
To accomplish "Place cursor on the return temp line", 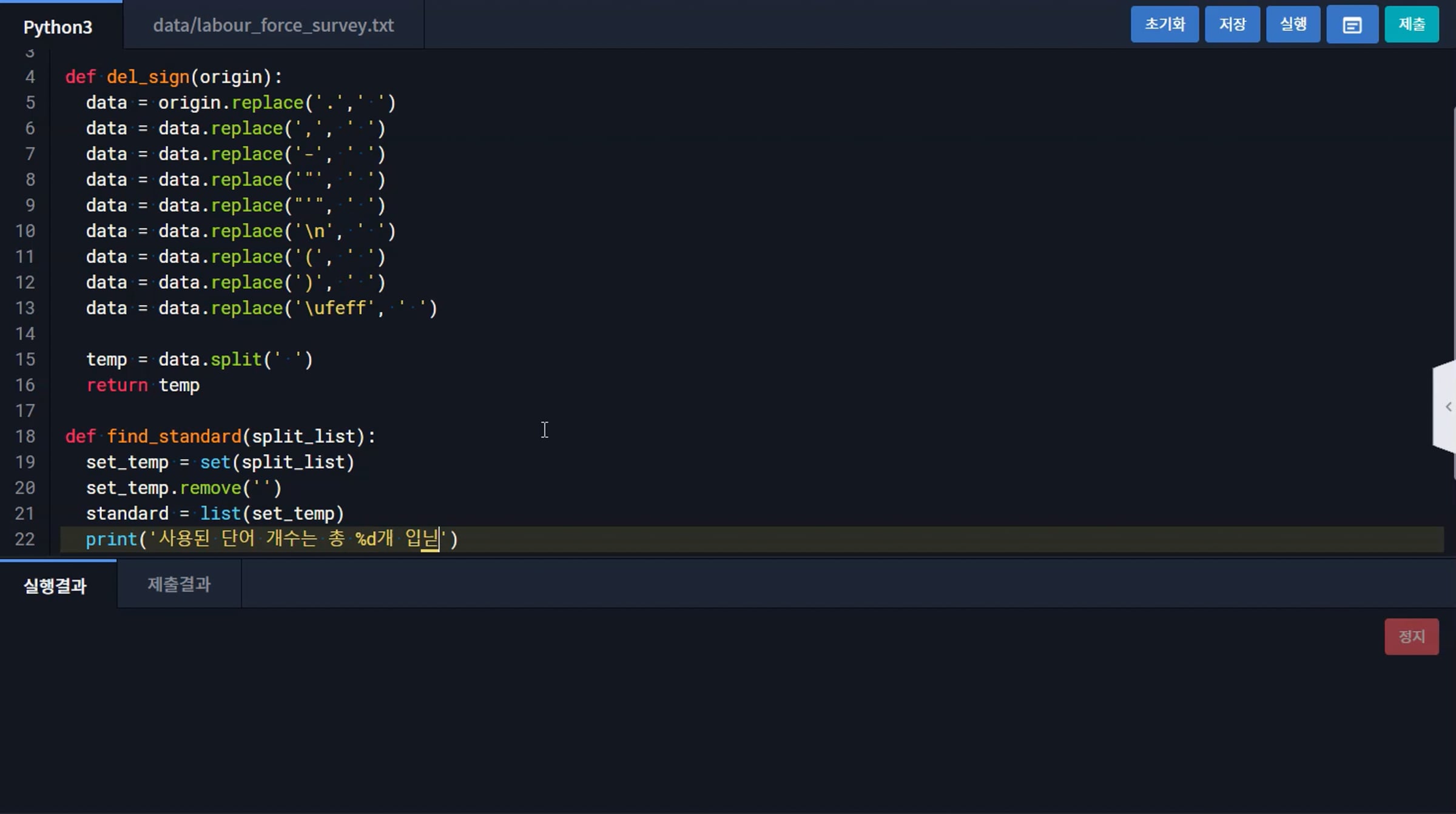I will (143, 386).
